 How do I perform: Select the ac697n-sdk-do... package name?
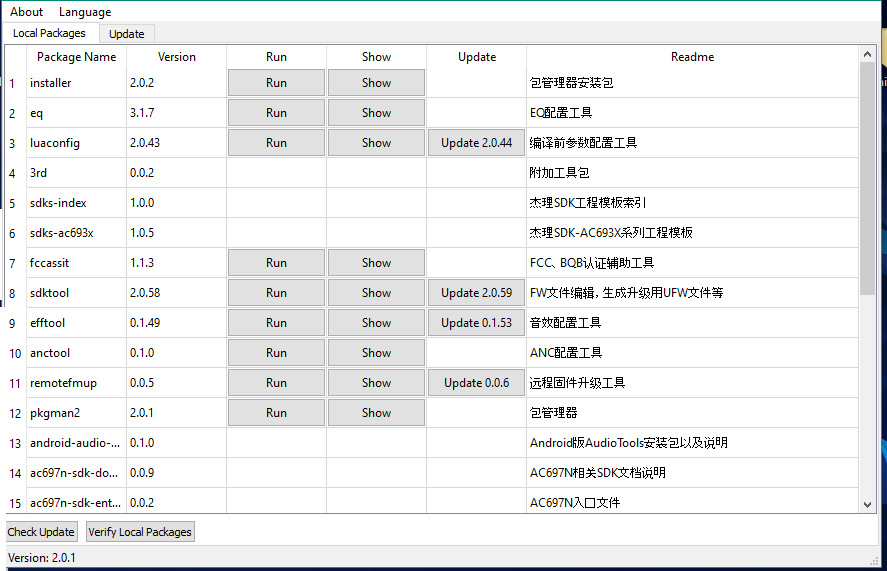(76, 473)
